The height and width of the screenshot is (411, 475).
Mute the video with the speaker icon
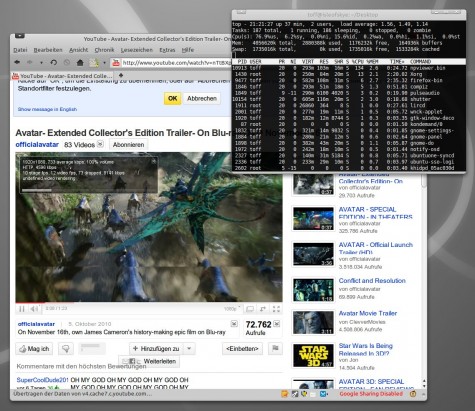pos(34,309)
